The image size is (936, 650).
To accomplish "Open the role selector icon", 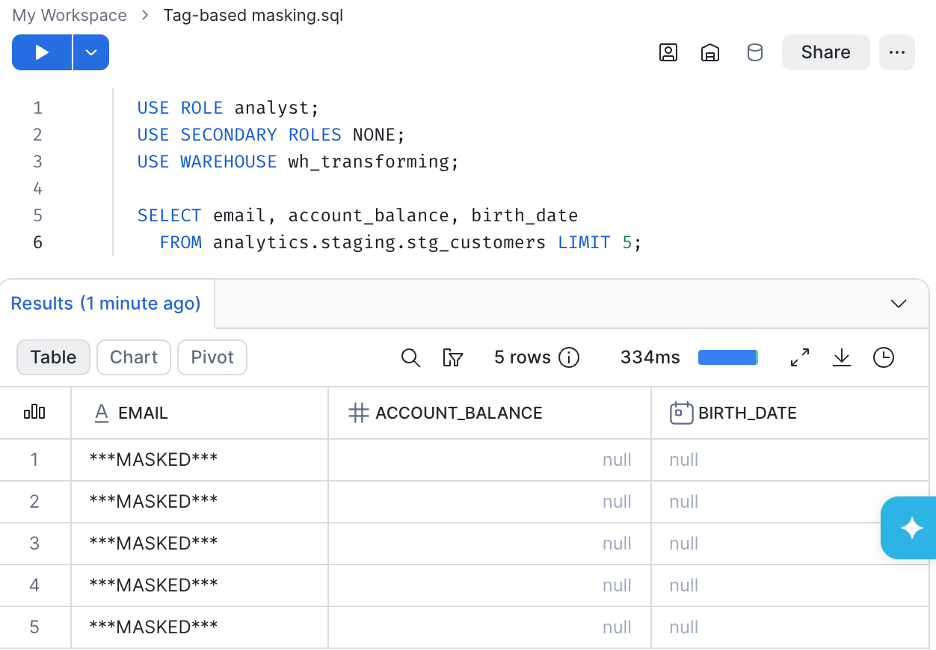I will click(668, 53).
